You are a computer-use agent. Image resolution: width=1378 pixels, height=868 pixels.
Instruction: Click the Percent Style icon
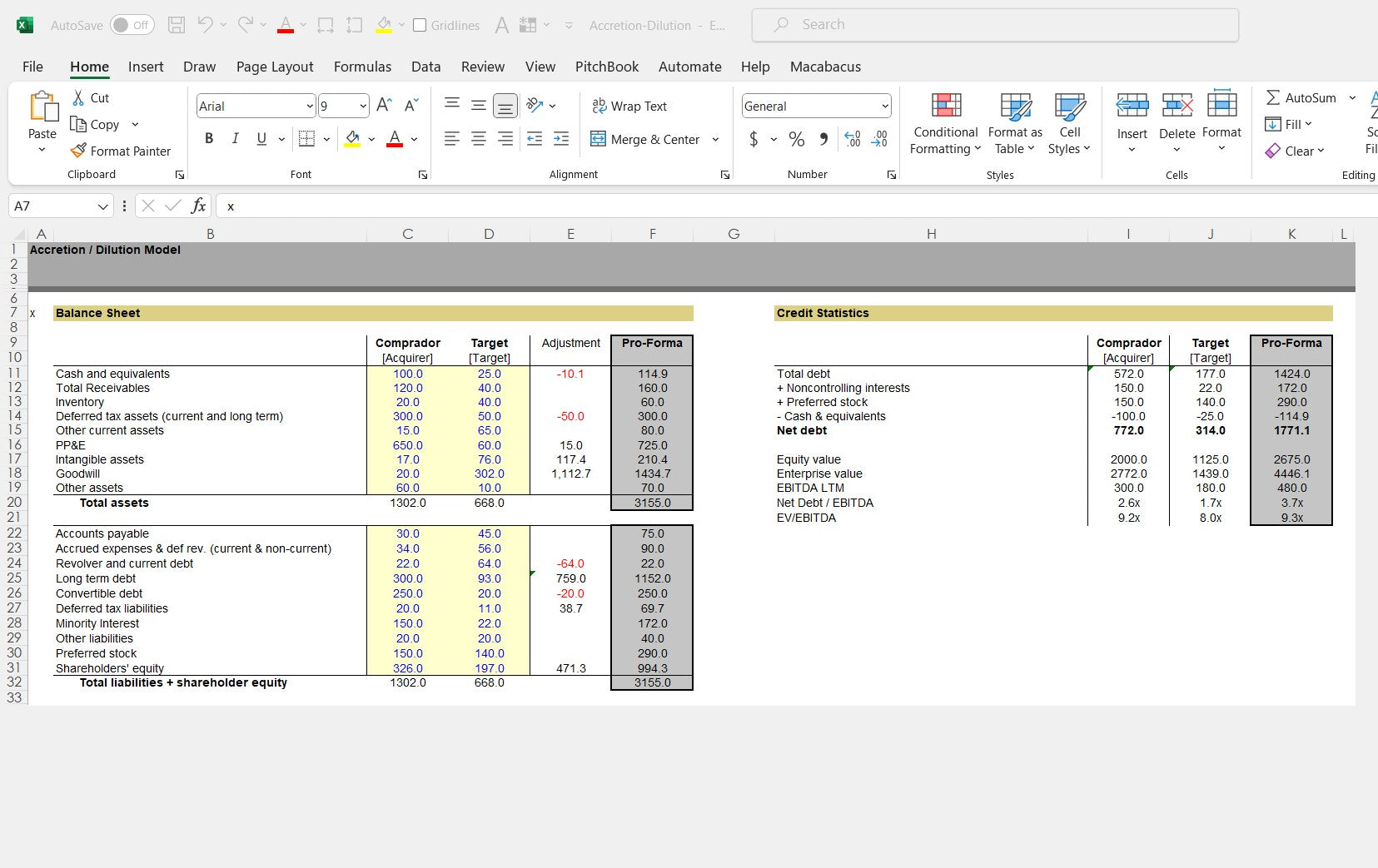pyautogui.click(x=796, y=139)
